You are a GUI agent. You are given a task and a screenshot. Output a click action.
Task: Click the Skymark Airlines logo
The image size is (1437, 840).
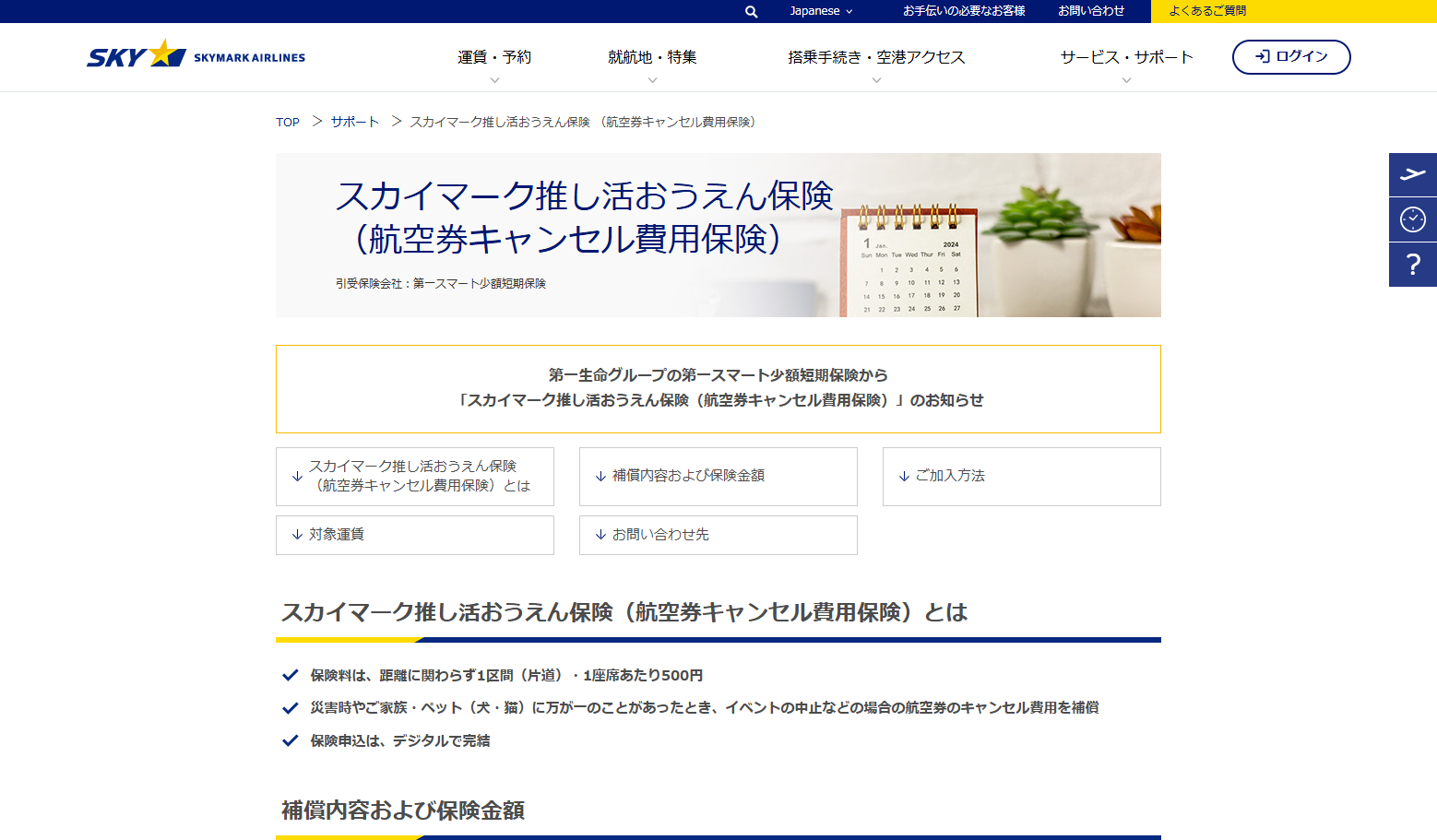pyautogui.click(x=196, y=56)
